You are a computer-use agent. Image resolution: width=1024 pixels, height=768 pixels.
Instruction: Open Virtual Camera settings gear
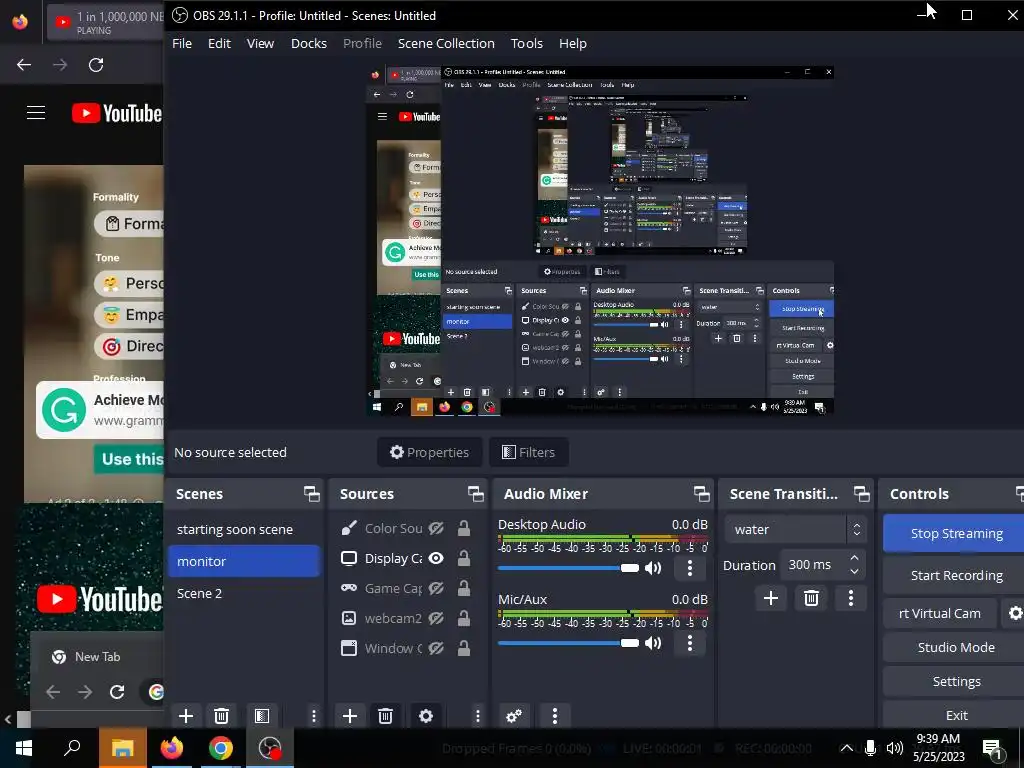tap(1014, 613)
